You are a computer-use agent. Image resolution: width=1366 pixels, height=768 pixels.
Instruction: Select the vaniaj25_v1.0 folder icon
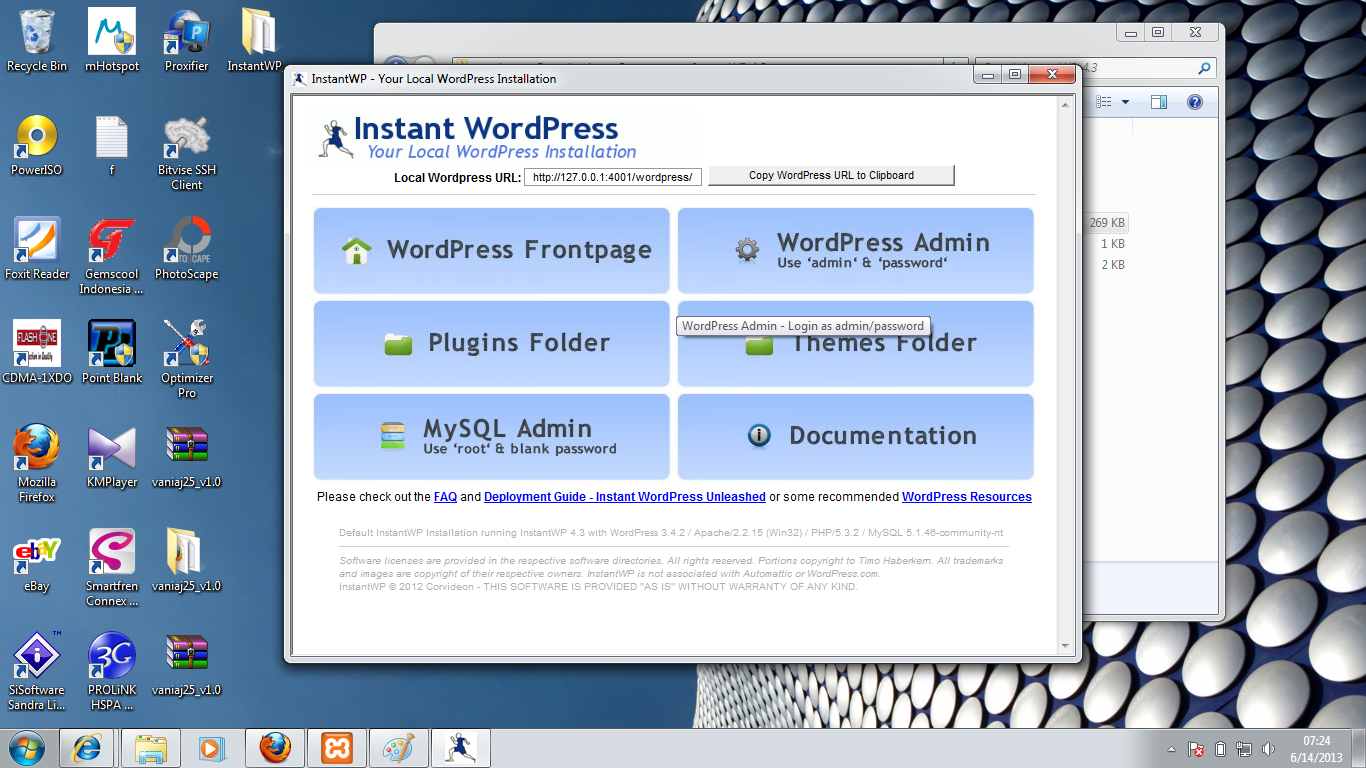[x=187, y=561]
